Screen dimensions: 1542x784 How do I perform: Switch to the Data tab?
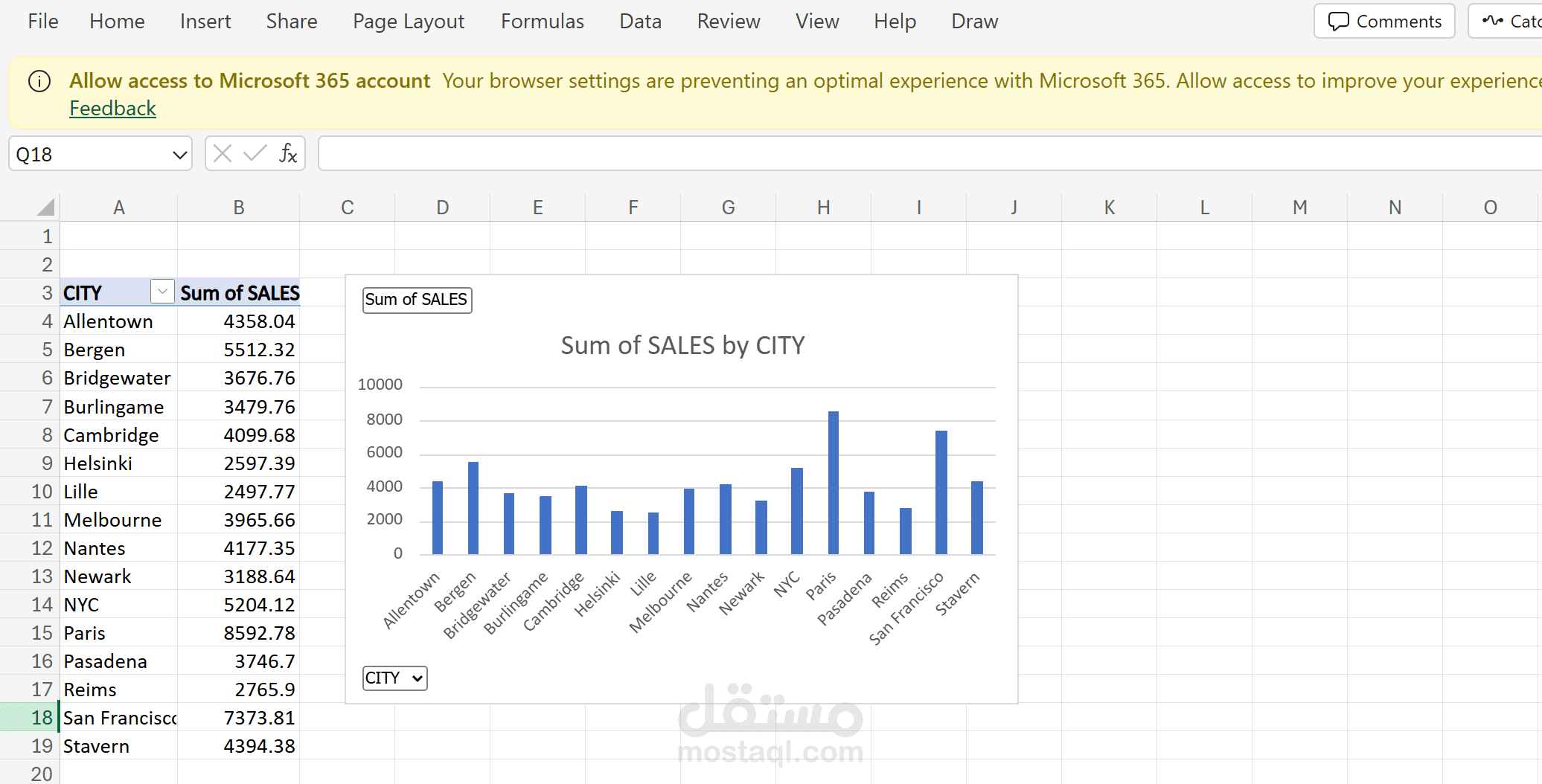point(639,21)
